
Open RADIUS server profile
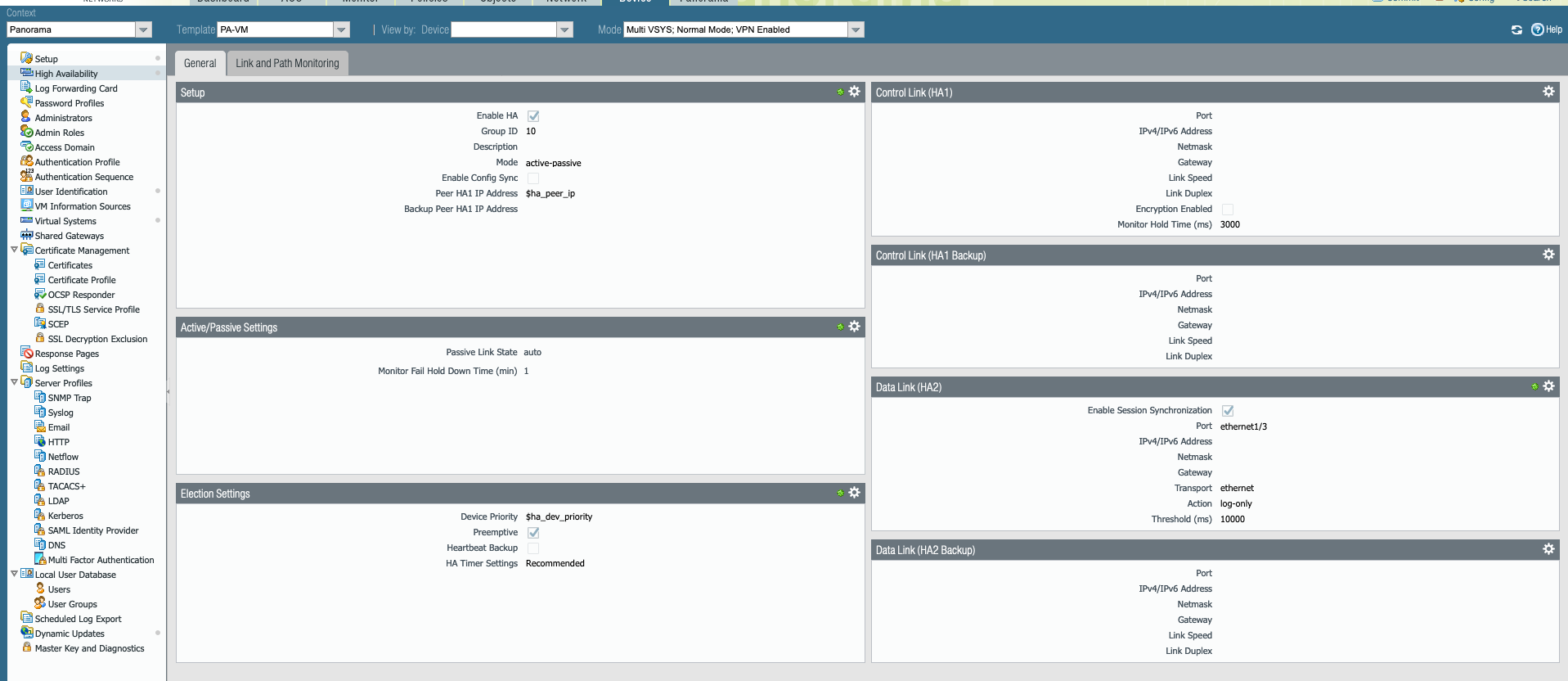64,471
